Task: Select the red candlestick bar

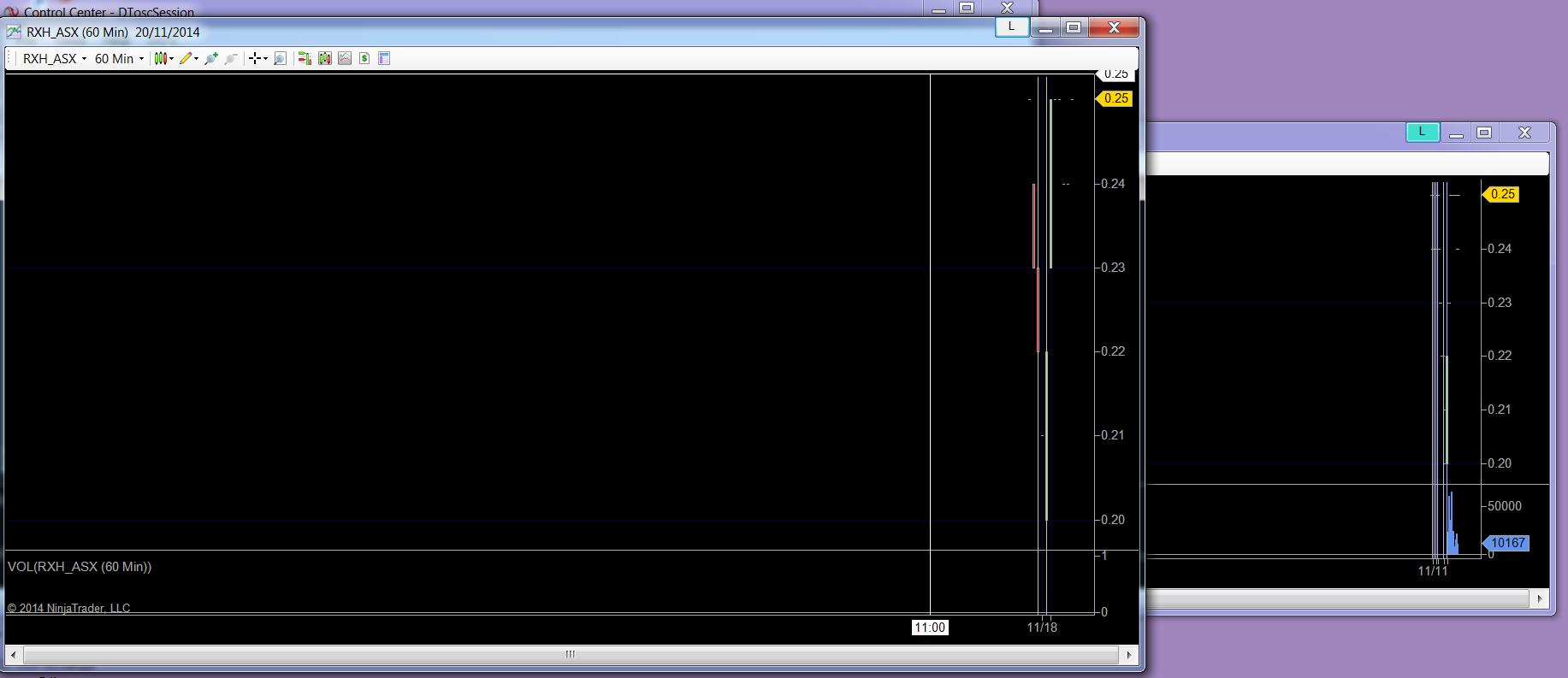Action: click(x=1034, y=226)
